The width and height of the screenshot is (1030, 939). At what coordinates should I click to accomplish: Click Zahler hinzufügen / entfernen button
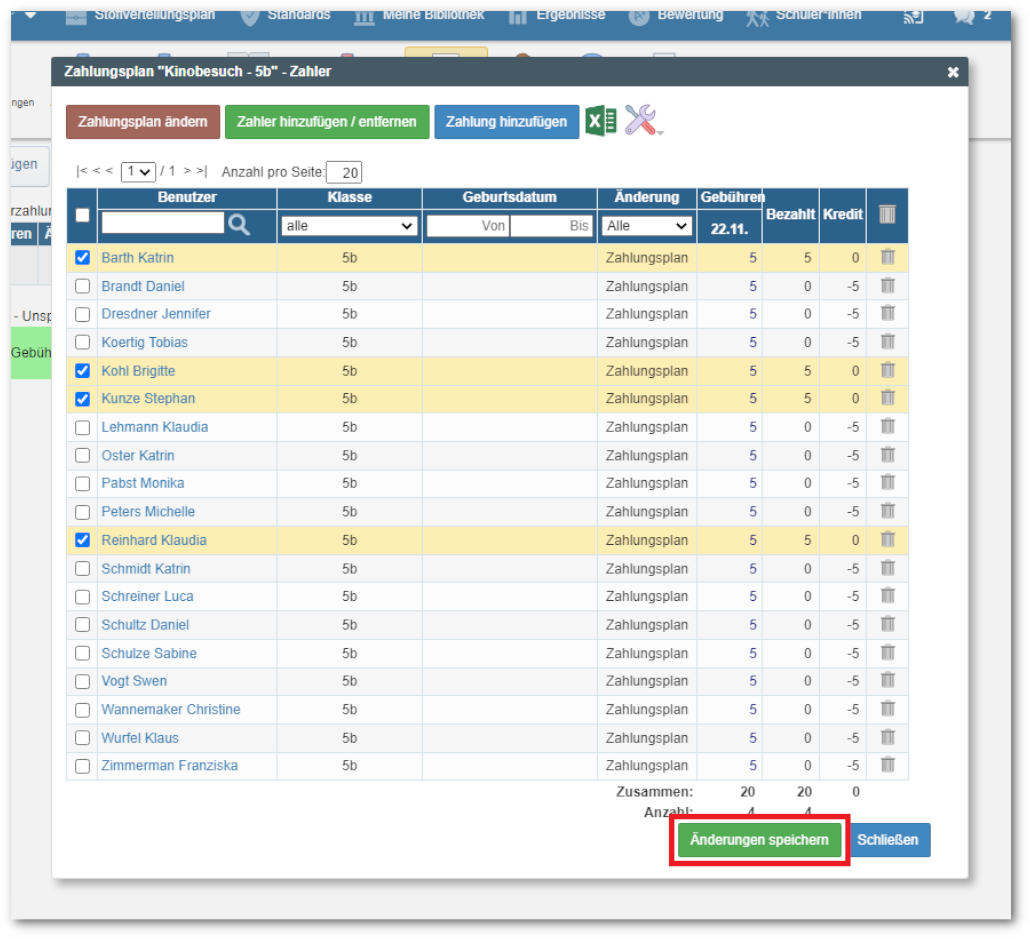pyautogui.click(x=326, y=122)
